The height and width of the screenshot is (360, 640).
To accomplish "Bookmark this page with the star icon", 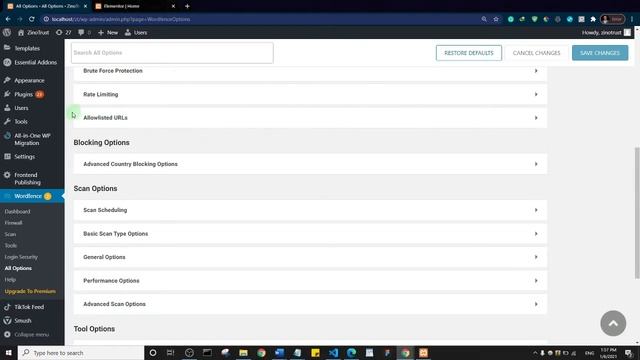I will pyautogui.click(x=496, y=19).
